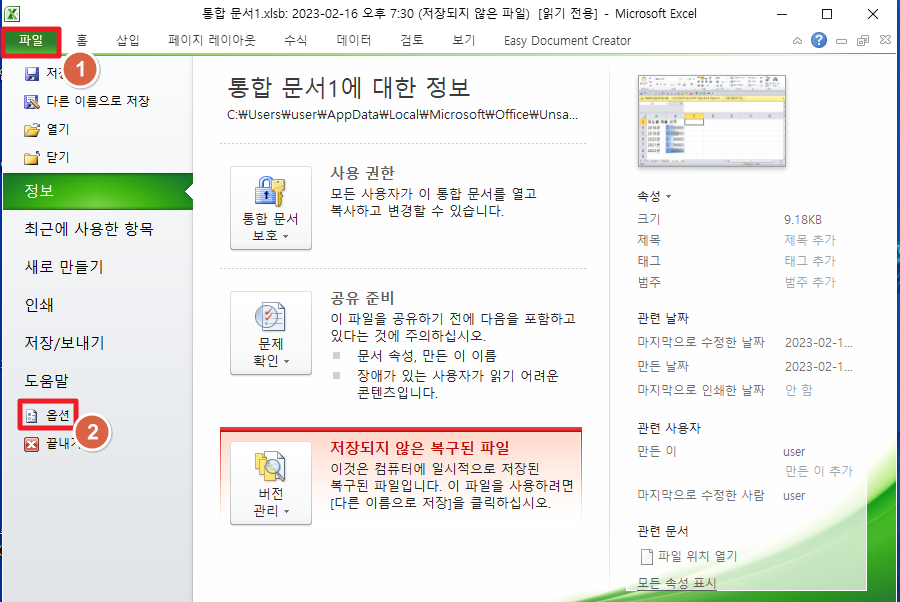Open the 검토 ribbon tab
The width and height of the screenshot is (900, 602).
412,41
